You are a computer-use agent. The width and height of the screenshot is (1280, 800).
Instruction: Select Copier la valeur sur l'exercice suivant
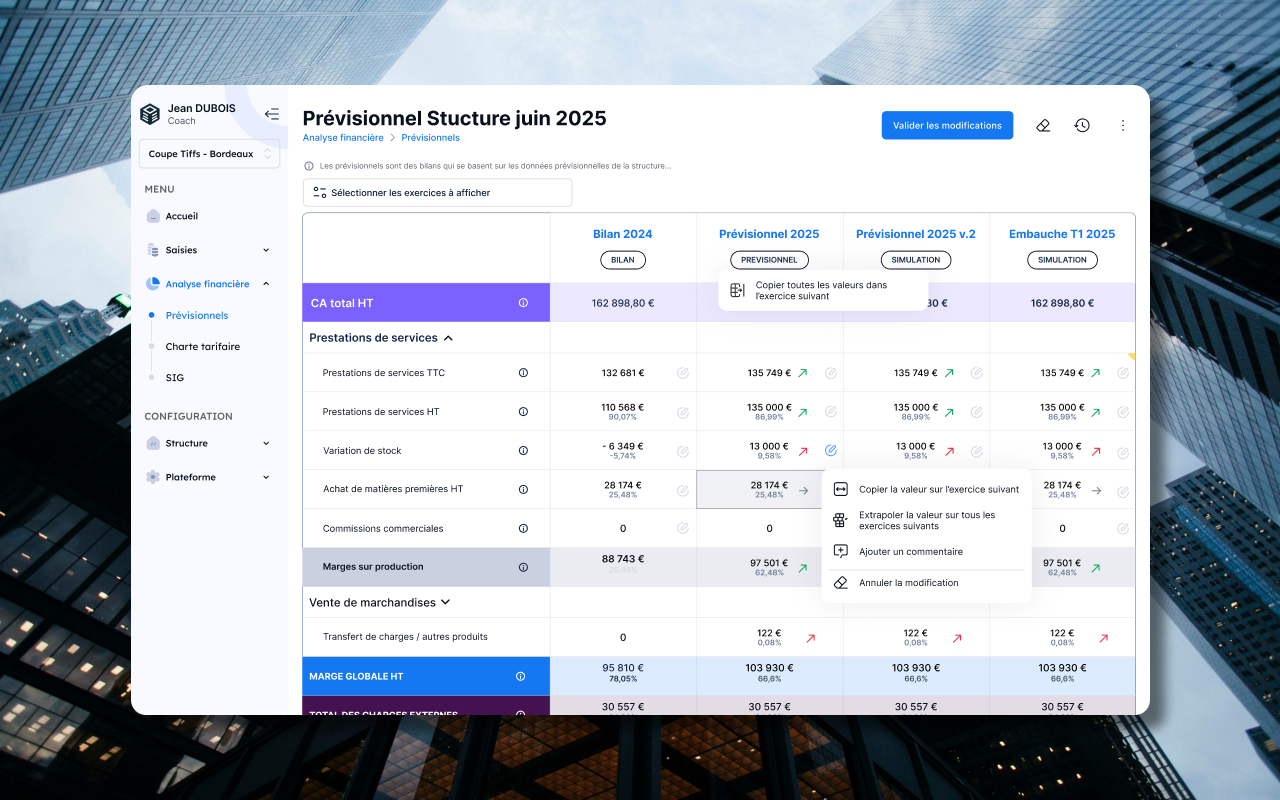click(926, 489)
